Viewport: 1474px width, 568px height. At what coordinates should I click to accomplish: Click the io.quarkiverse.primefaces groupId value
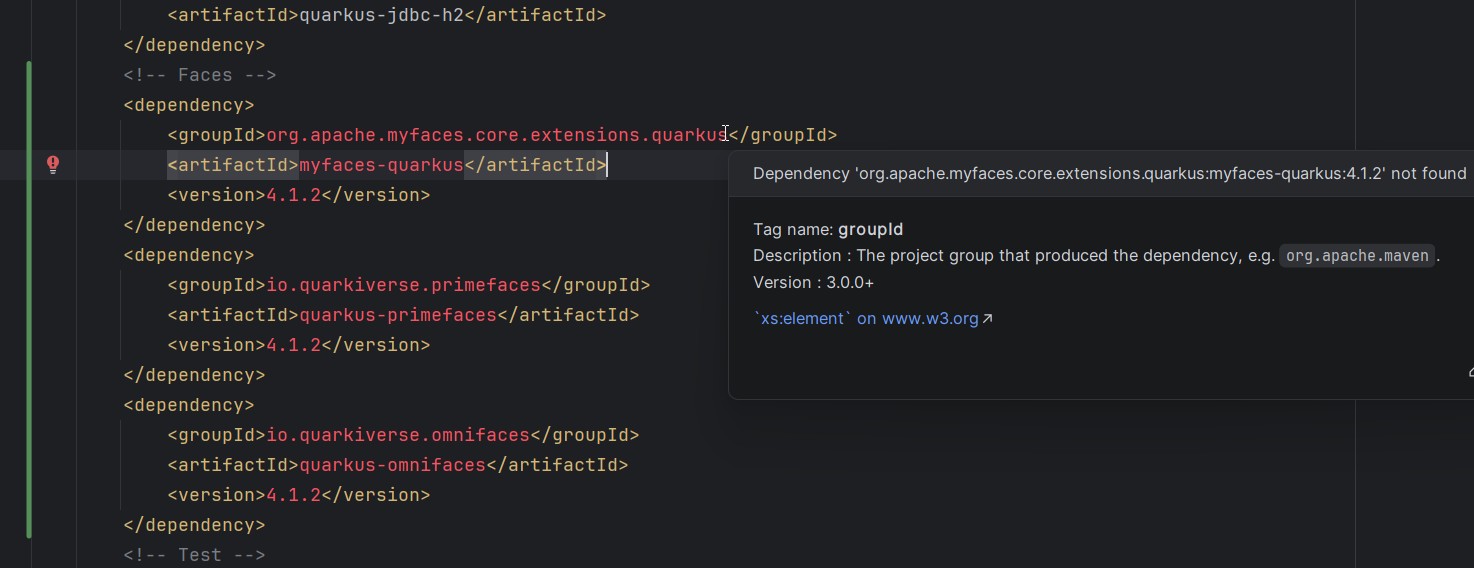tap(403, 285)
